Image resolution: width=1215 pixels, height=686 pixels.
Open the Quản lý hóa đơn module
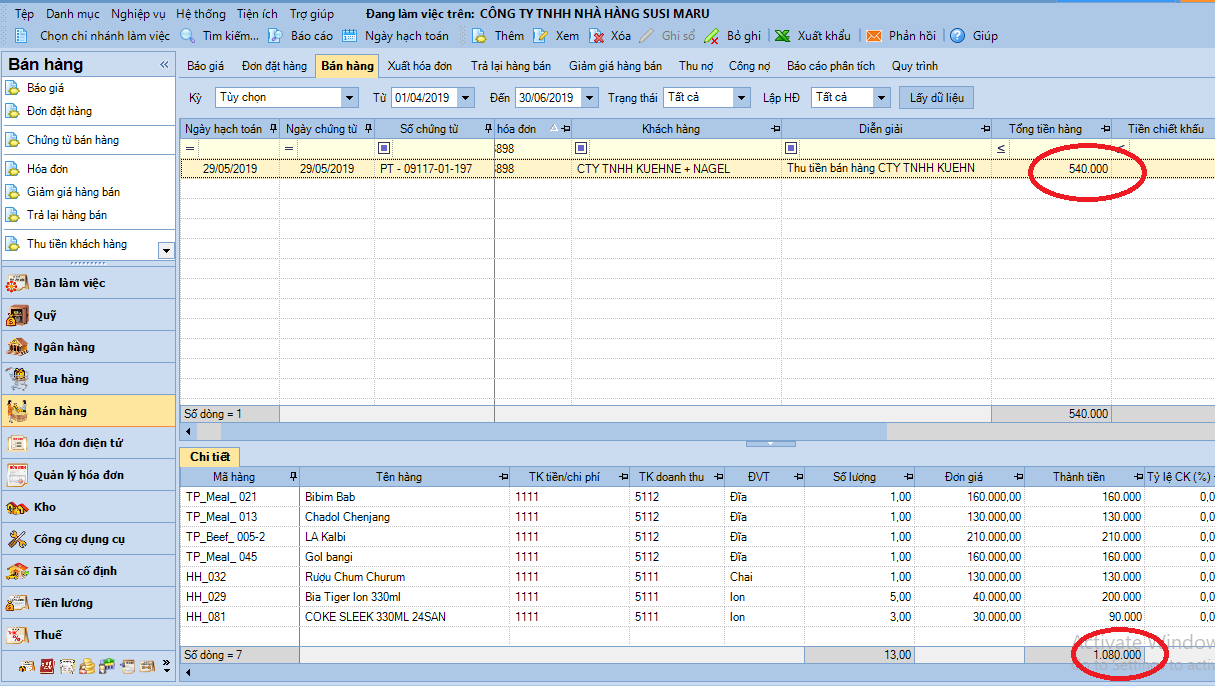88,475
